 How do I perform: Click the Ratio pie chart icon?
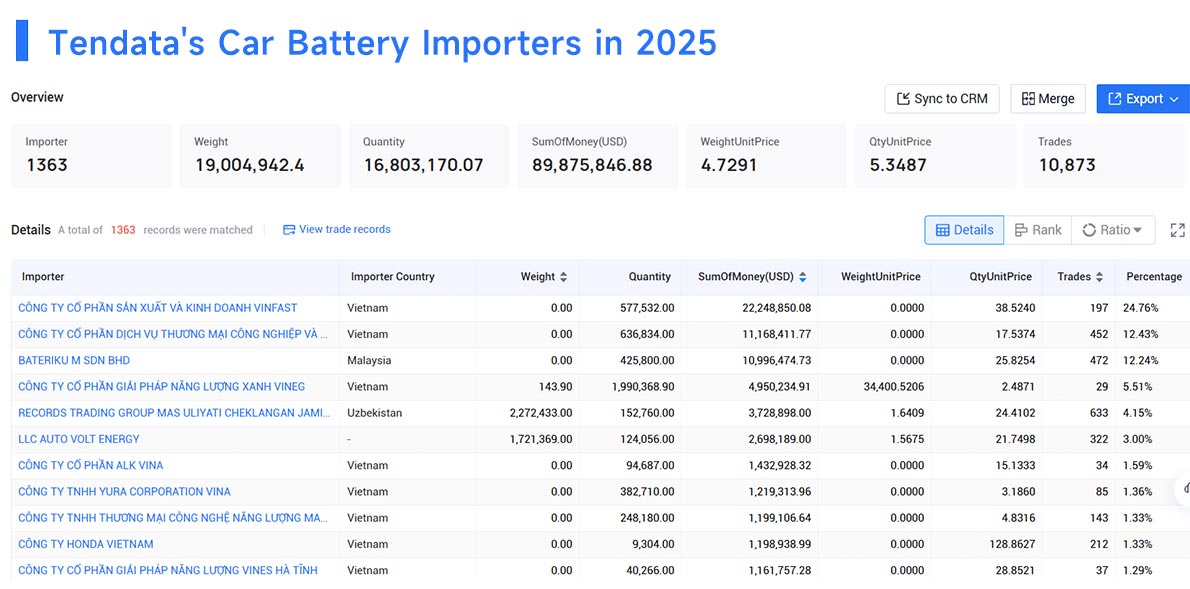pyautogui.click(x=1089, y=230)
